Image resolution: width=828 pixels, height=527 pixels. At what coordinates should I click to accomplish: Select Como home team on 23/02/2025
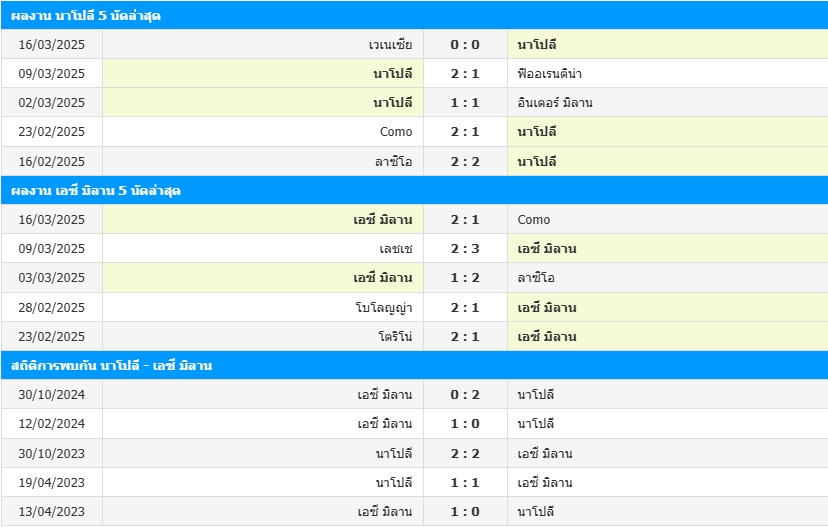pos(396,131)
